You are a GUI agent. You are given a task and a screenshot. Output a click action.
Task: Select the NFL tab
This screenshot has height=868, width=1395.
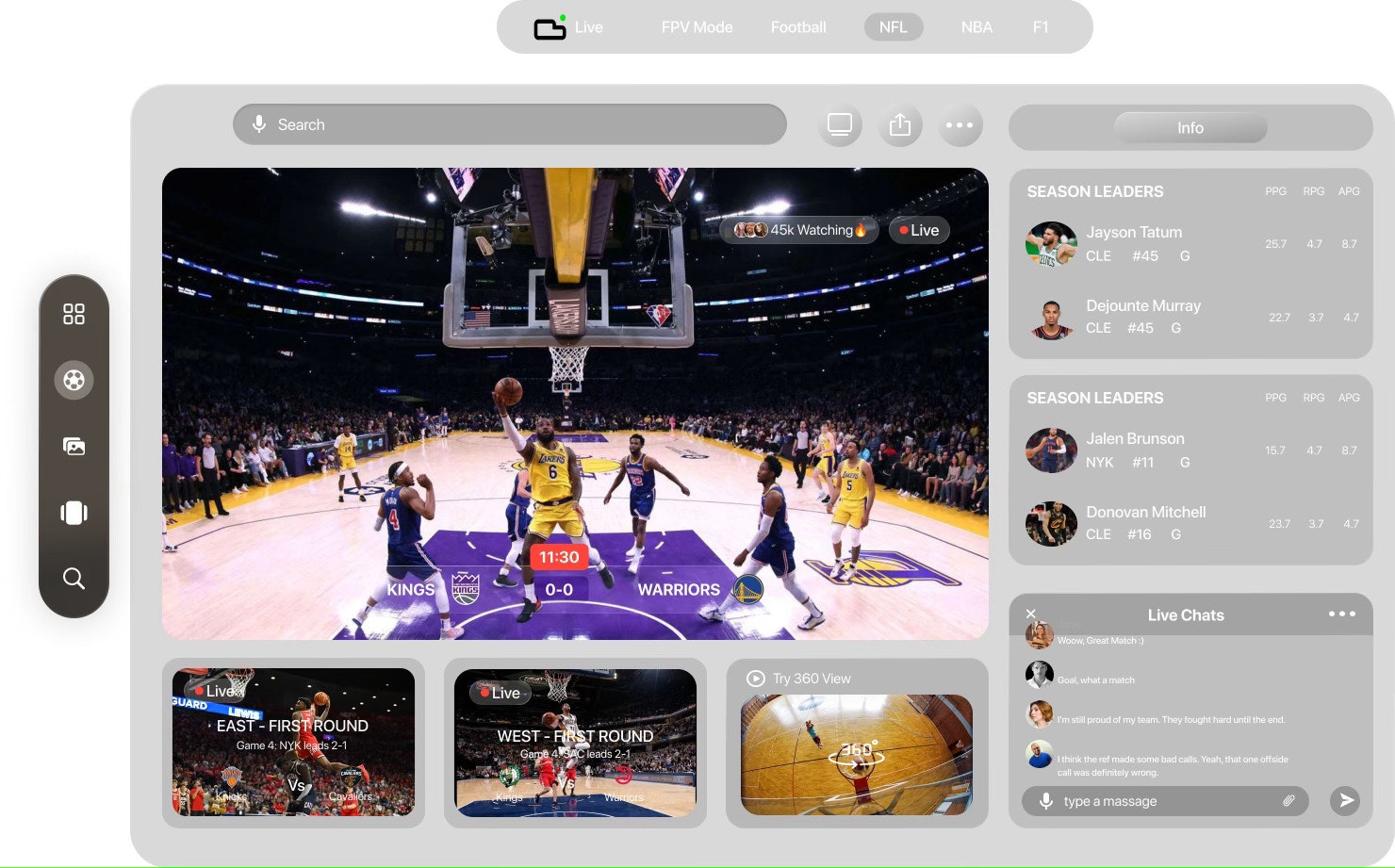(894, 27)
